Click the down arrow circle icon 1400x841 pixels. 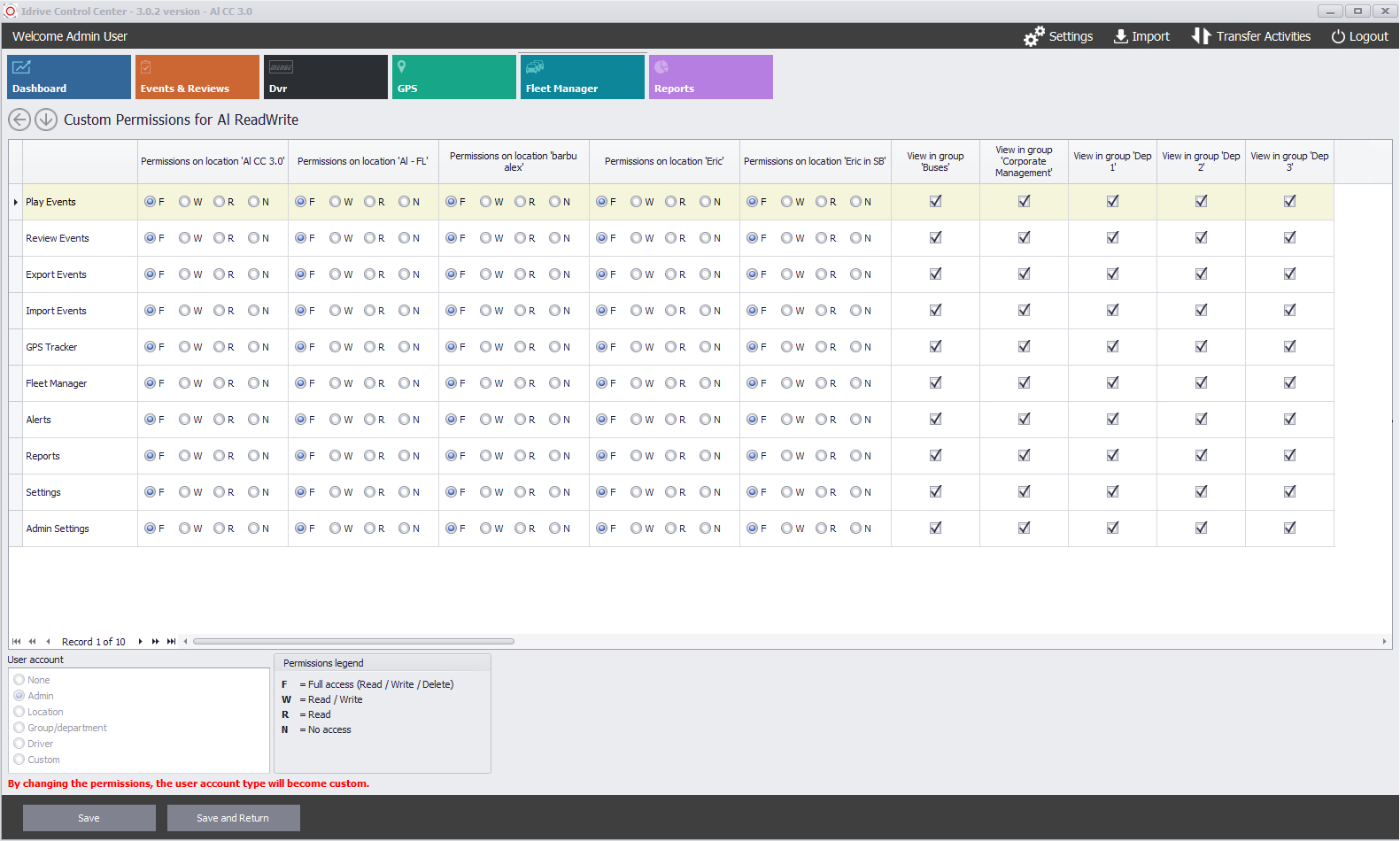pos(46,120)
